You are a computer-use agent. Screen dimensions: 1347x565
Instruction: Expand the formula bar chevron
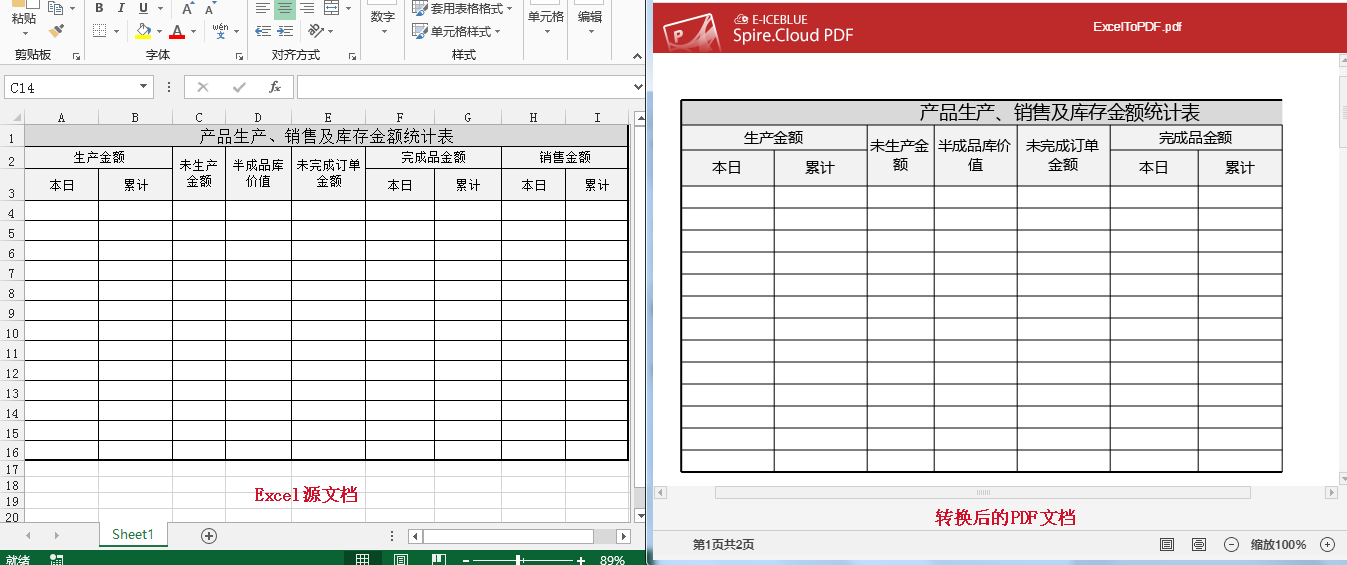(638, 88)
